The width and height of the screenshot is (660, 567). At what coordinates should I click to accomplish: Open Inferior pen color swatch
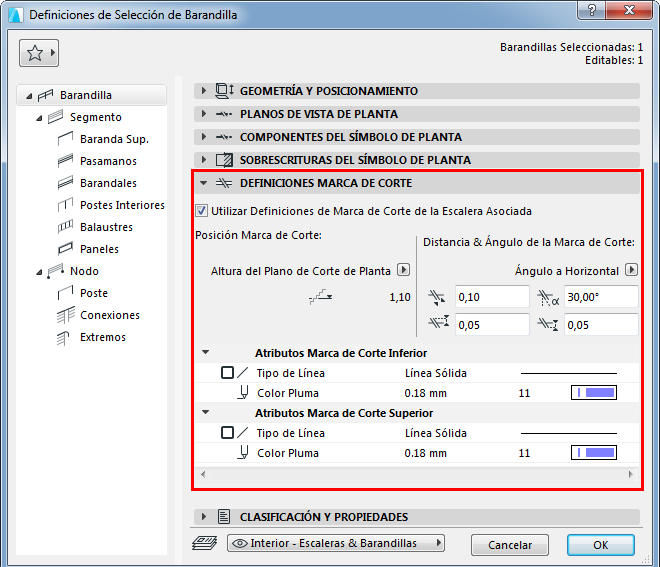click(593, 393)
